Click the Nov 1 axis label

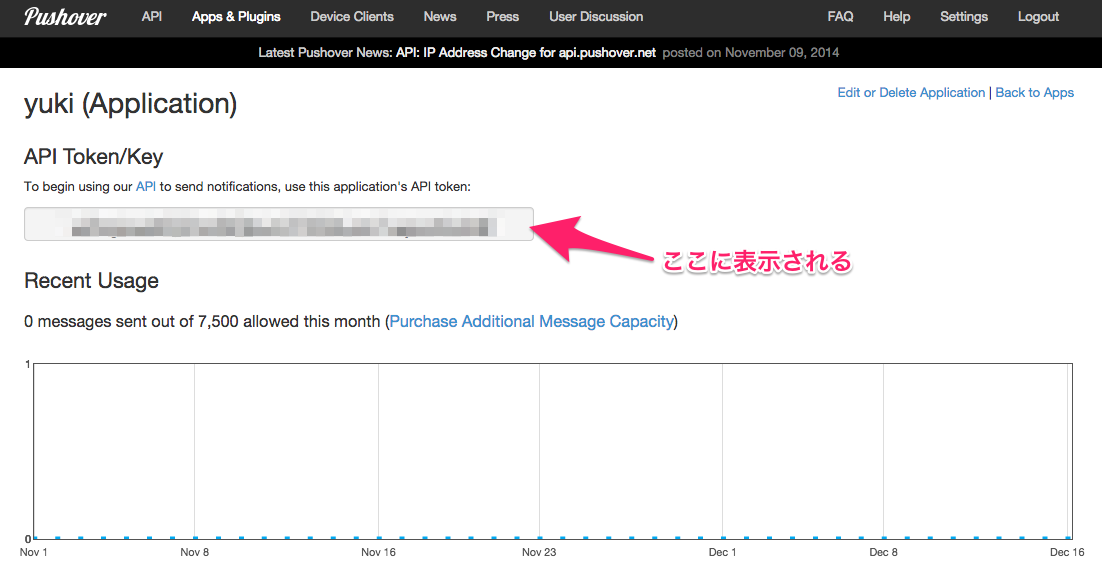(33, 552)
